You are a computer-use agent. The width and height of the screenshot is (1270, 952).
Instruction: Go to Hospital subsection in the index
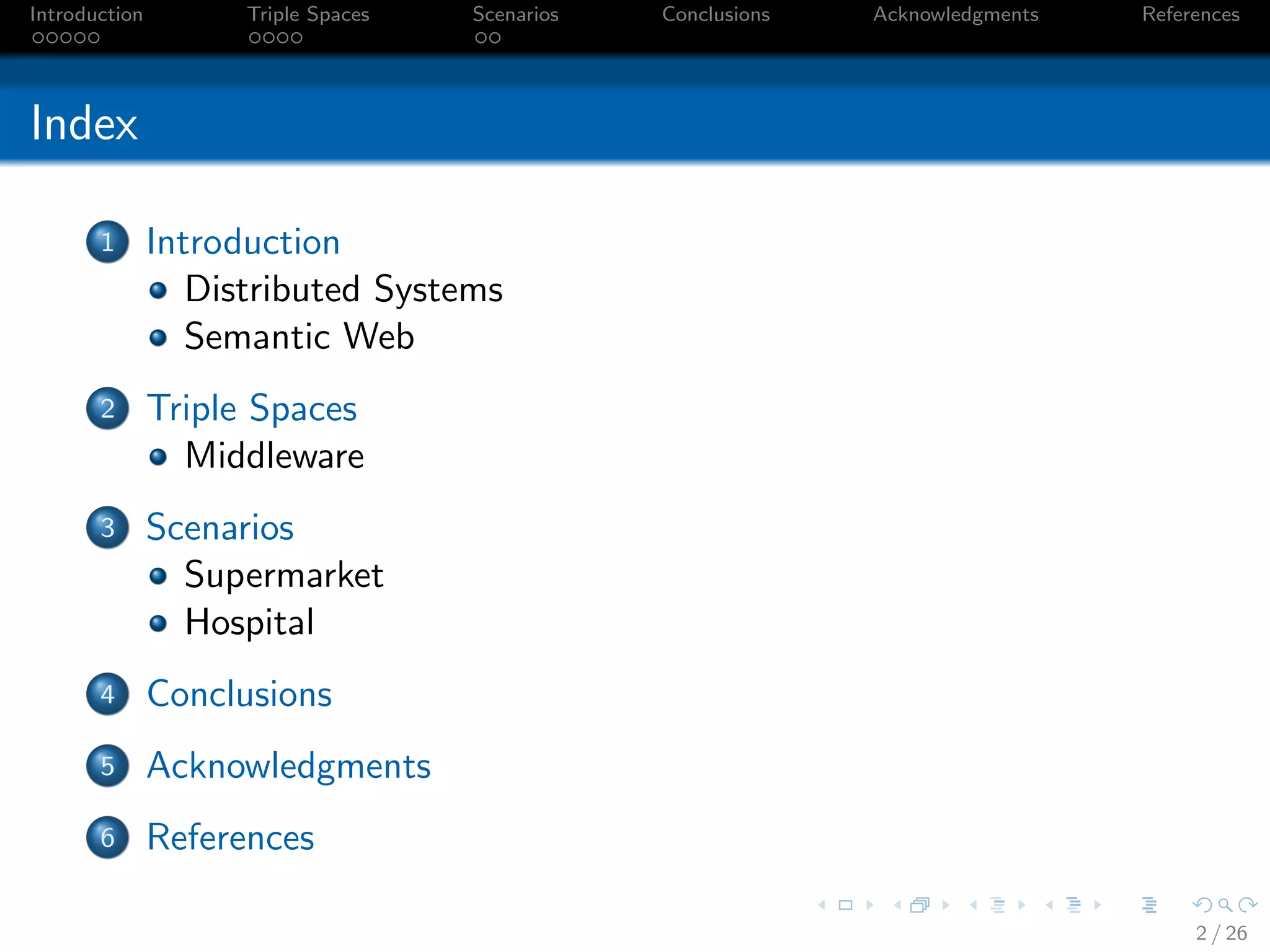point(249,622)
